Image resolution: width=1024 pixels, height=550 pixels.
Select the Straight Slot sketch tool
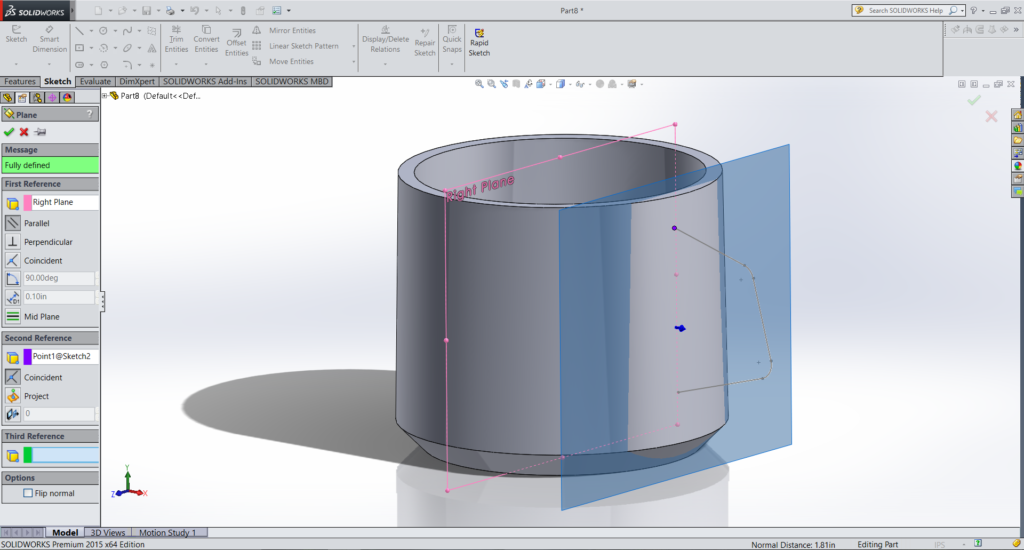pos(79,65)
